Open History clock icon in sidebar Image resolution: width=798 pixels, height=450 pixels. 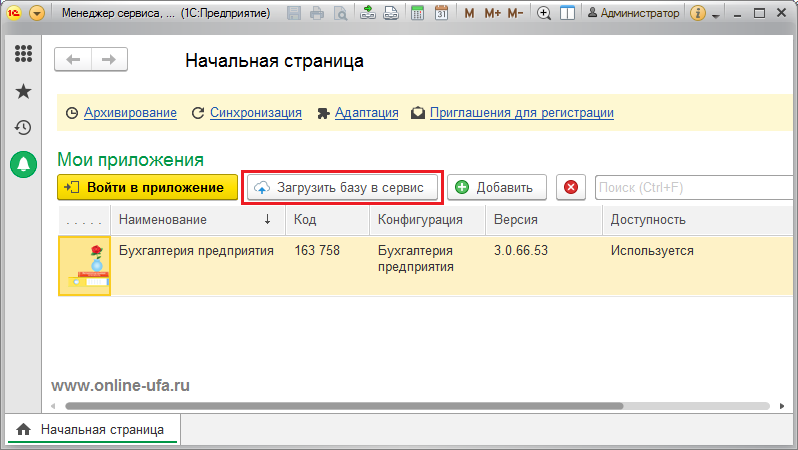(x=23, y=127)
